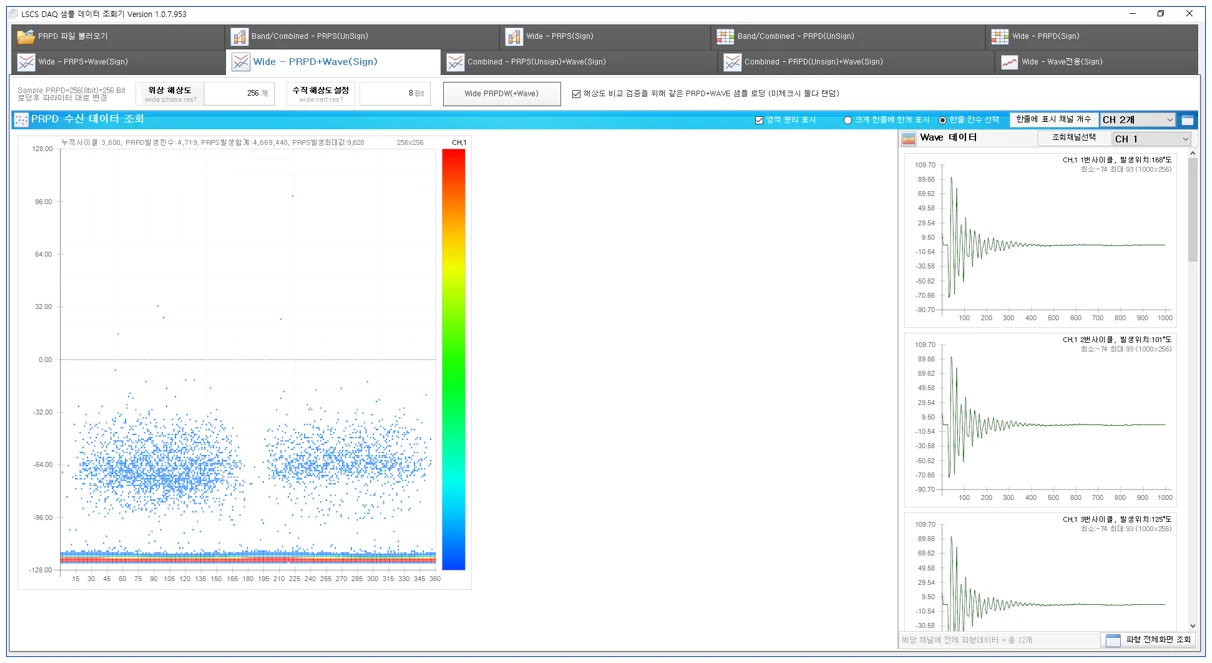1212x663 pixels.
Task: Click the active Wide PRPD+Wave tab icon
Action: tap(240, 62)
